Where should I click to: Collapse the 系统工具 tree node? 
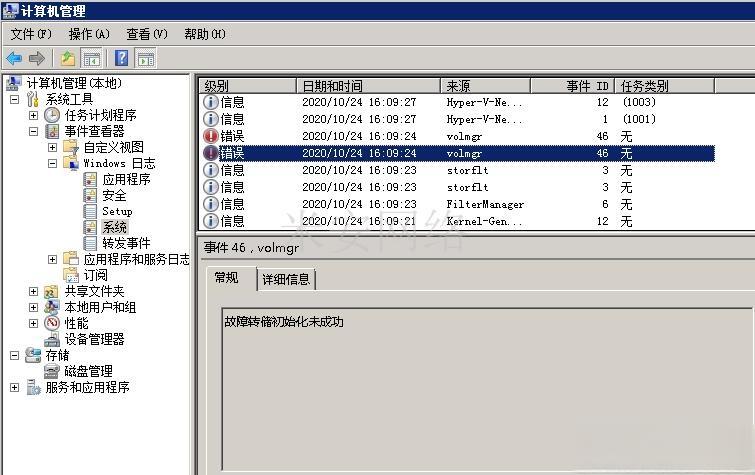coord(14,99)
